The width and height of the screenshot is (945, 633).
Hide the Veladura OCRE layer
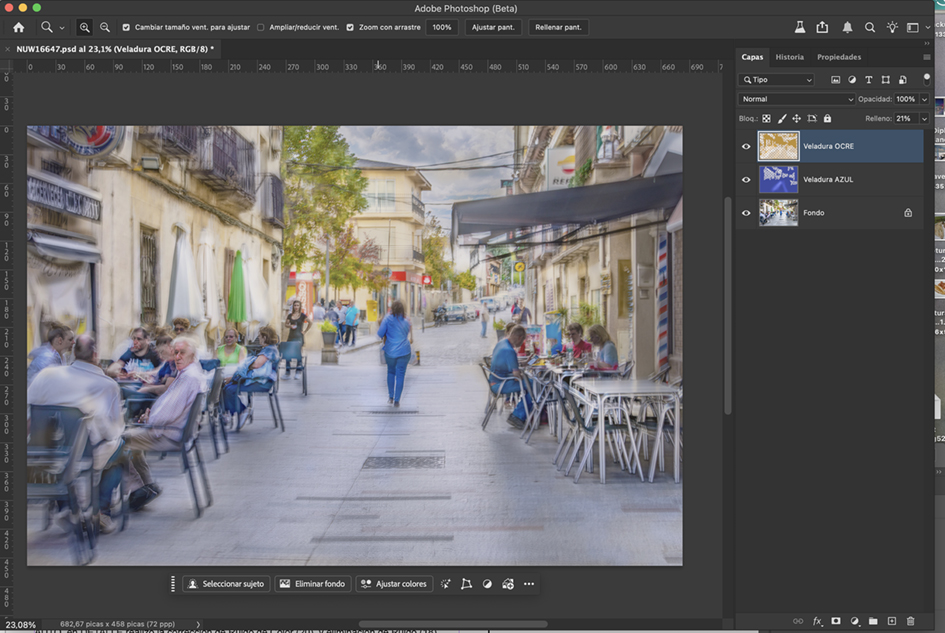pos(746,146)
